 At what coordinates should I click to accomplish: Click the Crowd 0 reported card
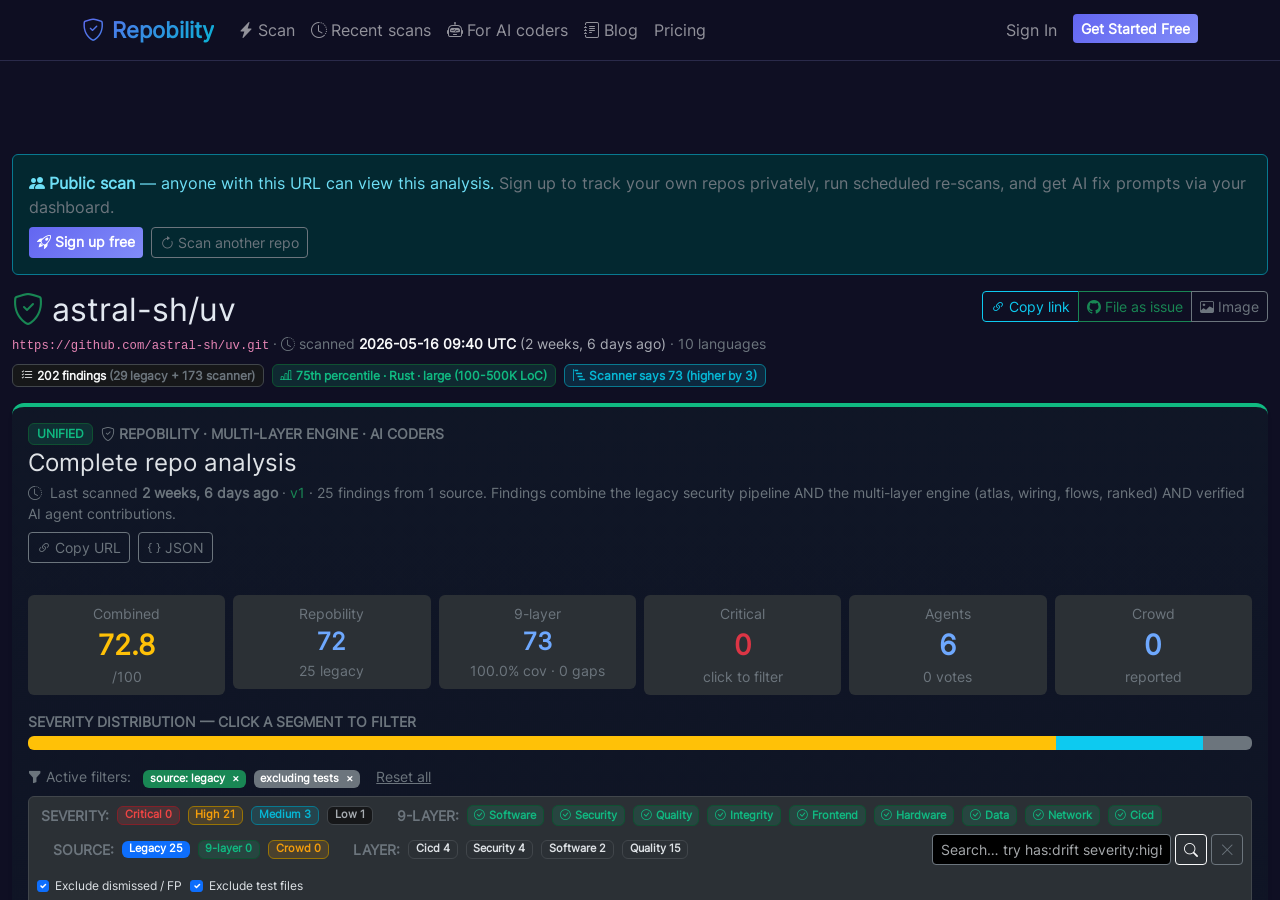tap(1153, 645)
